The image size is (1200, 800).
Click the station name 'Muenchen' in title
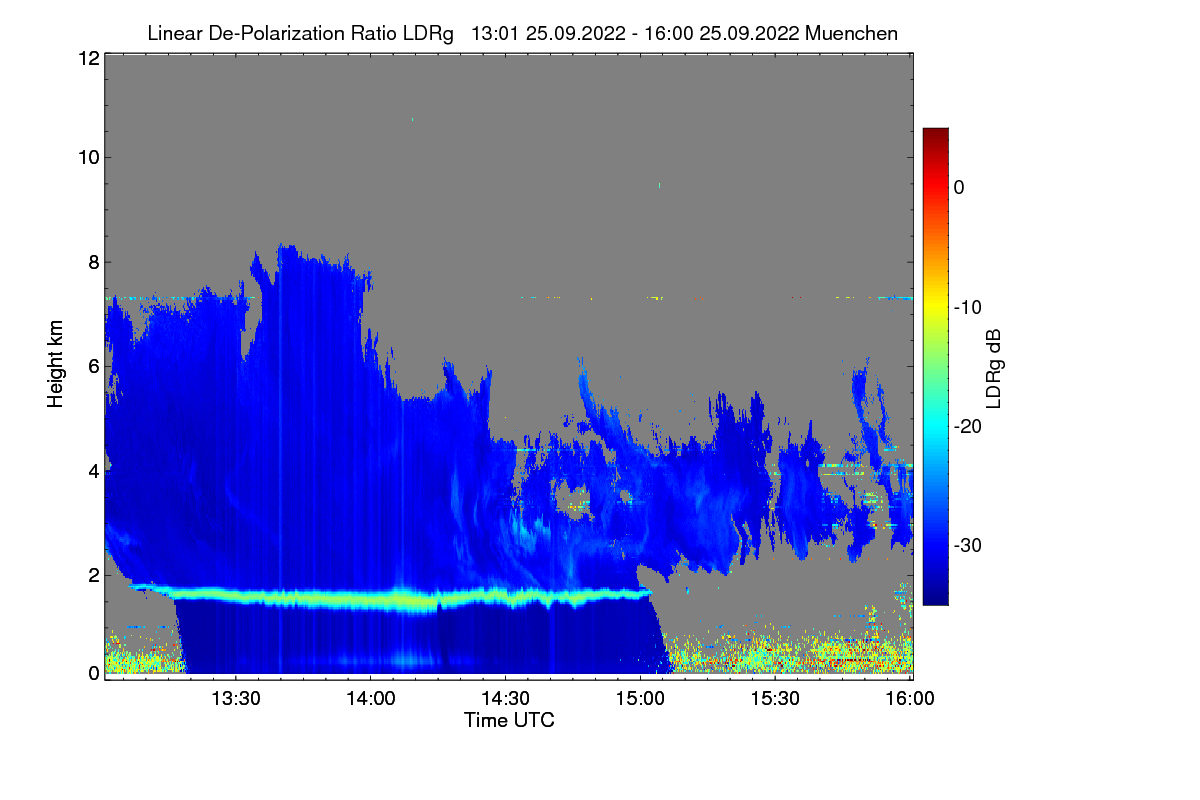[x=851, y=33]
